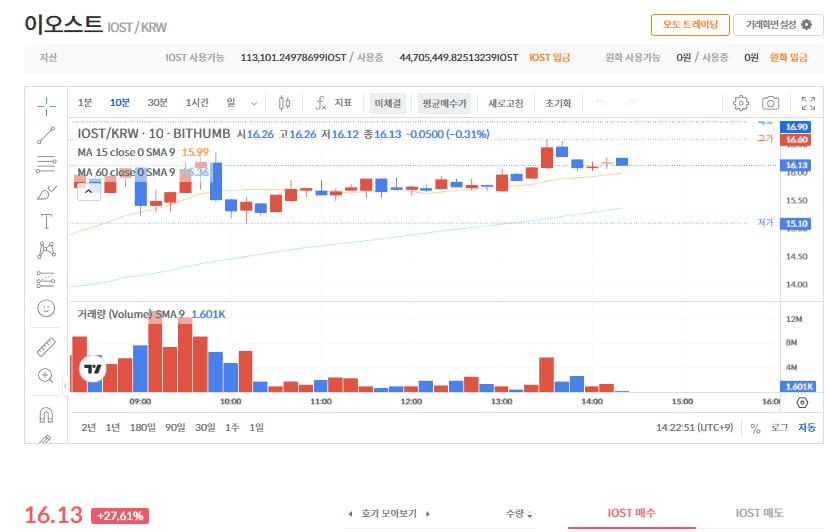Redo the chart action

pos(630,103)
